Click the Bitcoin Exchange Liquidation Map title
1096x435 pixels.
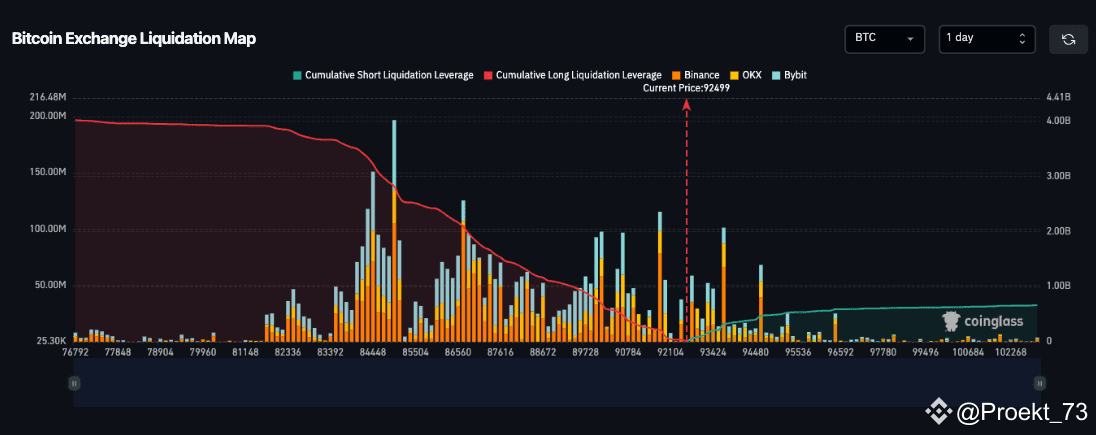(134, 39)
